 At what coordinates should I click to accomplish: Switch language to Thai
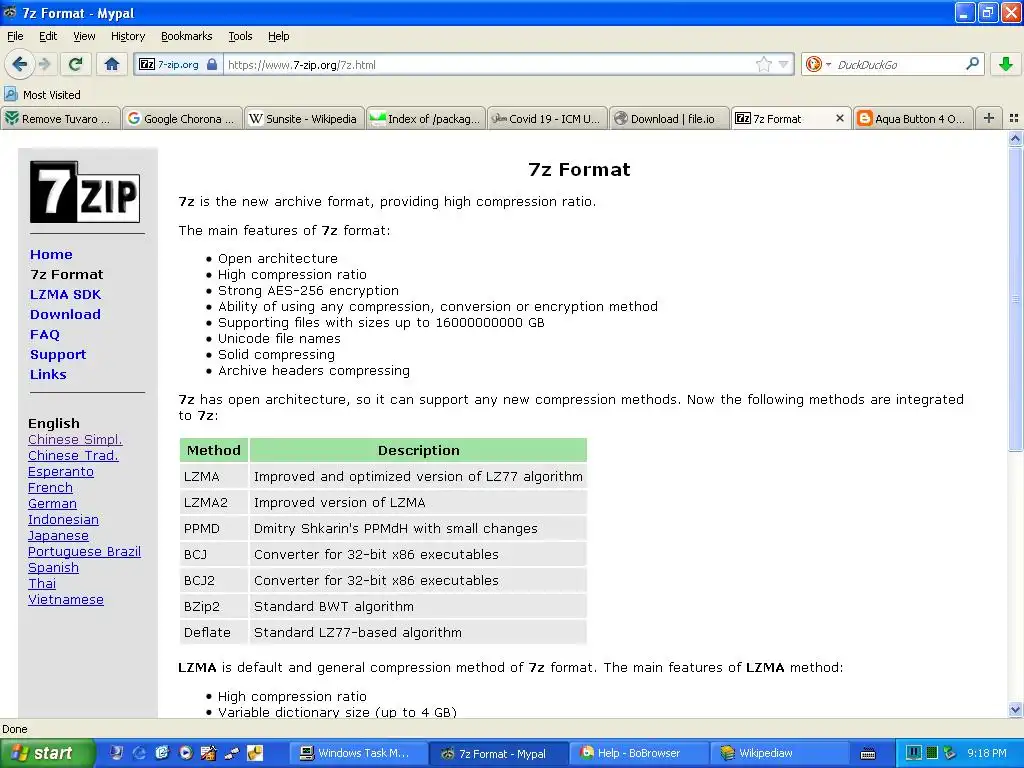pyautogui.click(x=42, y=583)
